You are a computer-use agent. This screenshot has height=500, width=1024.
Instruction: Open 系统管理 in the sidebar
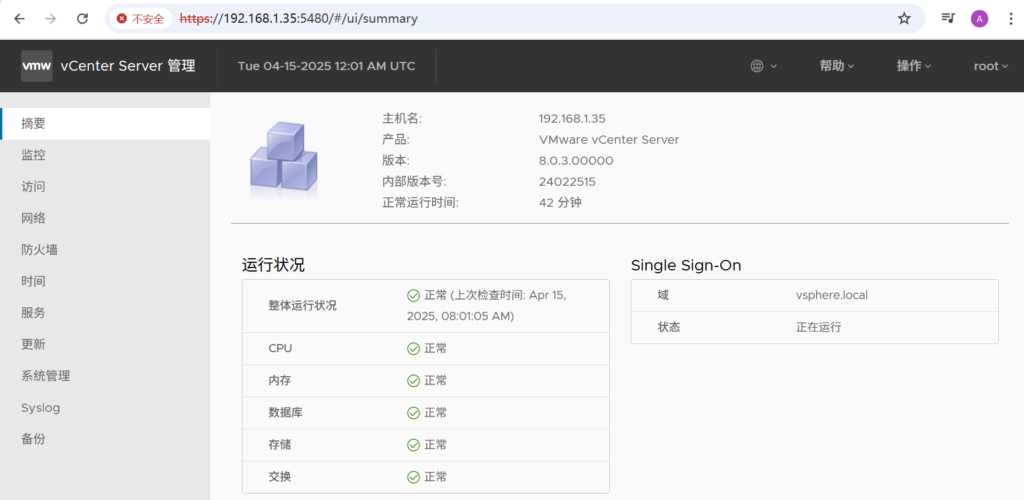[x=105, y=376]
